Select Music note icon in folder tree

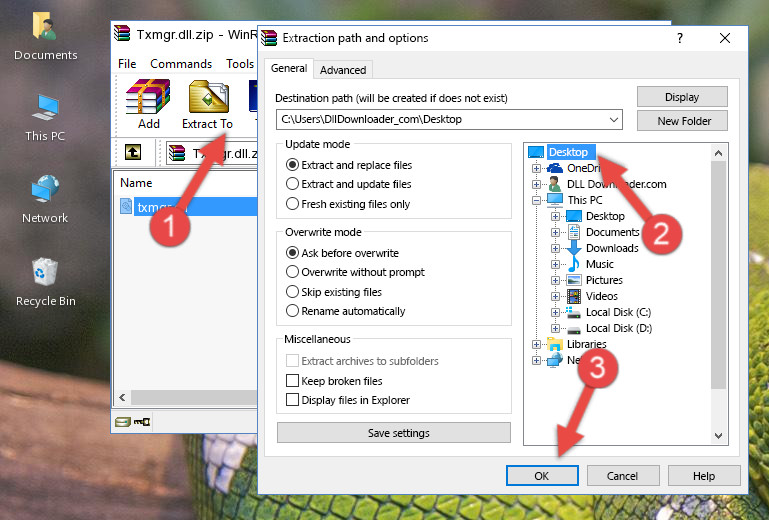(x=574, y=264)
